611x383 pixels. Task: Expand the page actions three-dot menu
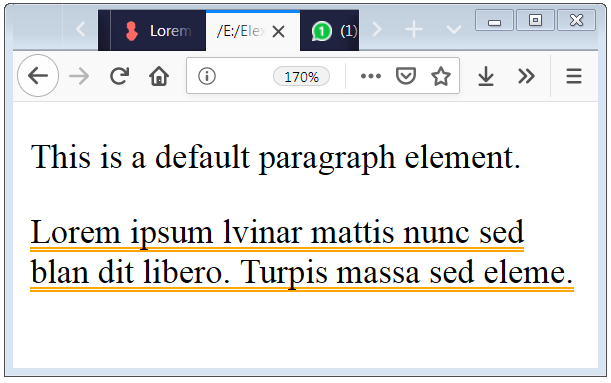371,76
